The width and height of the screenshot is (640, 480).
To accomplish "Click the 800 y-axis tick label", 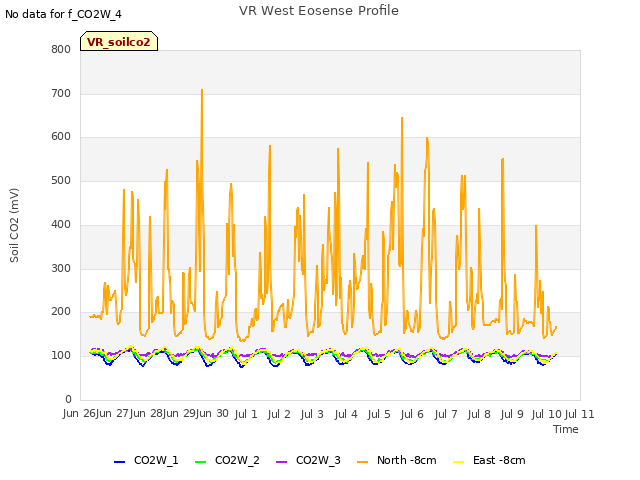I will (x=61, y=49).
